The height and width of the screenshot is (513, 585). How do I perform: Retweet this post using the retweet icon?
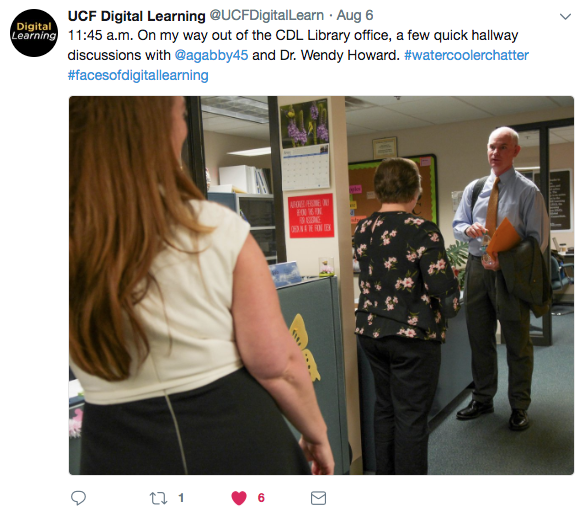pyautogui.click(x=158, y=498)
